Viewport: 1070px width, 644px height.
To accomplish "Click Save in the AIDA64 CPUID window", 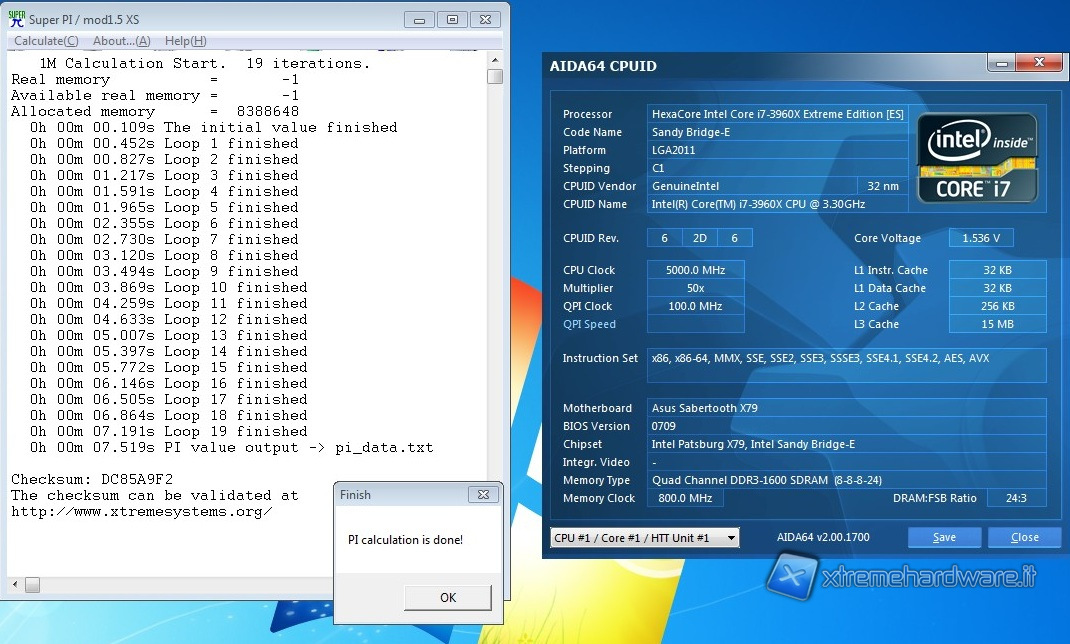I will coord(943,537).
